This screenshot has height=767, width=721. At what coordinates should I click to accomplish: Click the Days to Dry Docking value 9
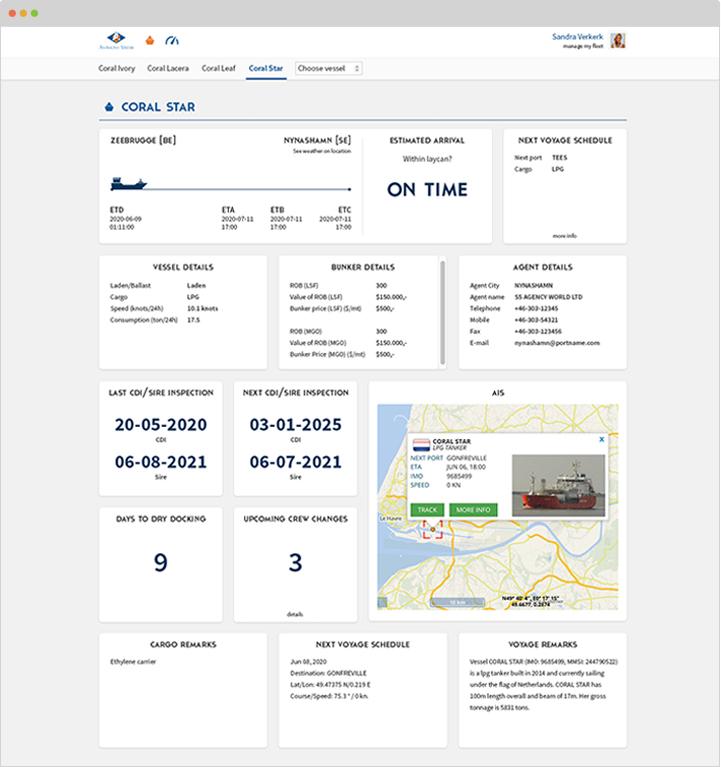point(160,563)
